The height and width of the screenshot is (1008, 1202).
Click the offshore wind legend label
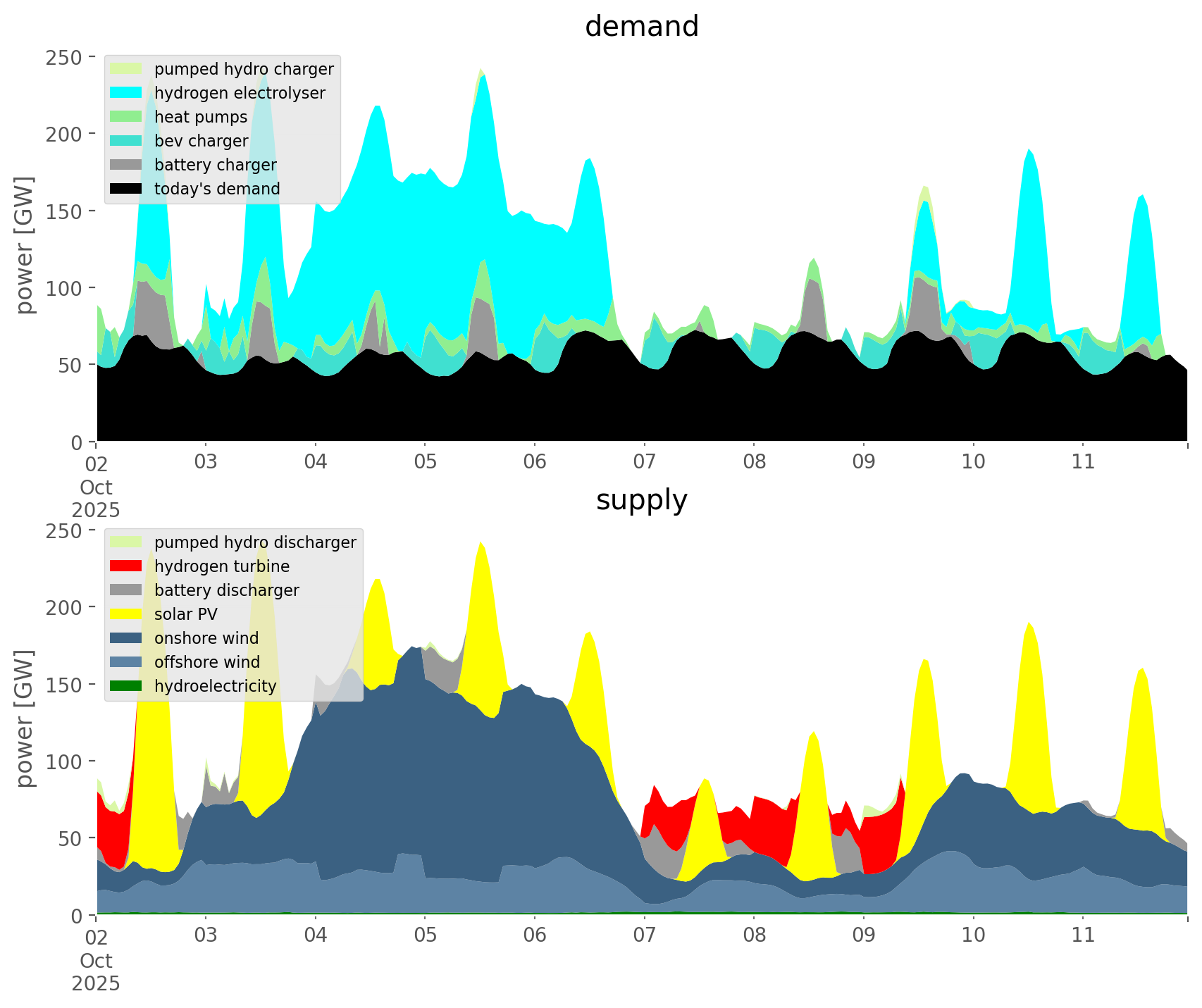point(207,662)
